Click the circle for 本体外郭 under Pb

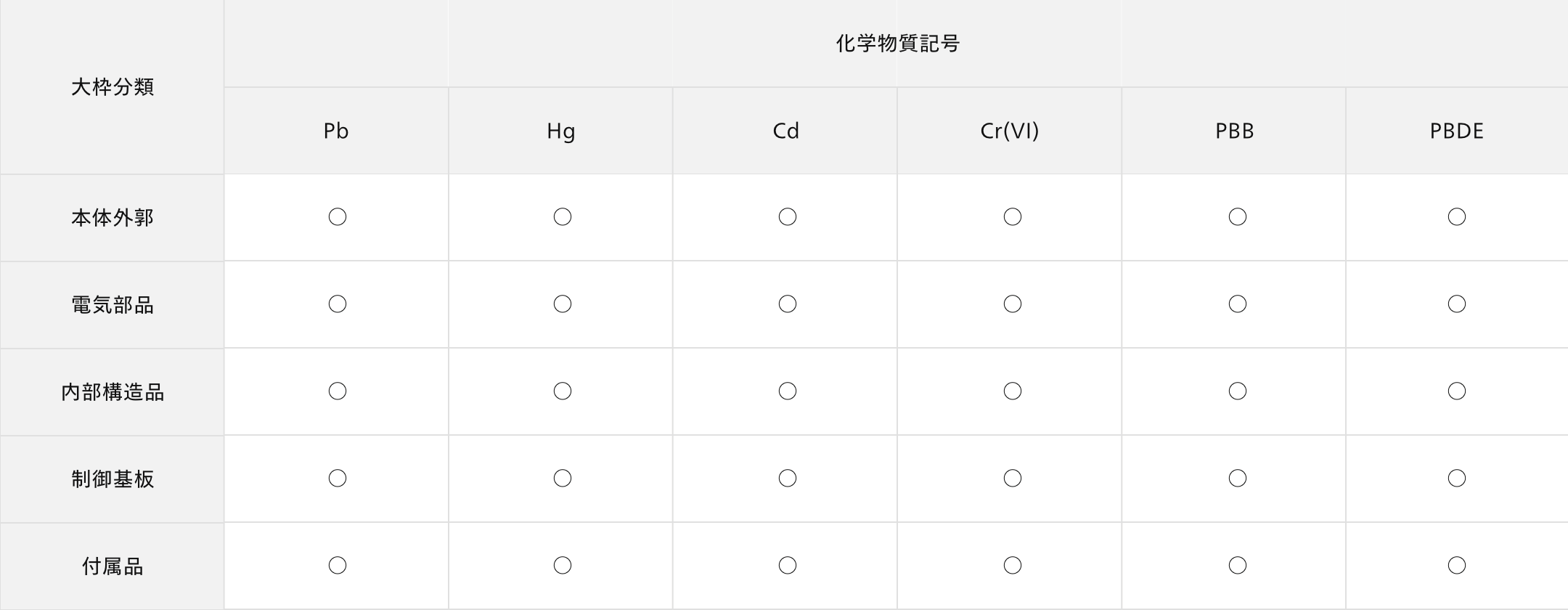pos(337,217)
